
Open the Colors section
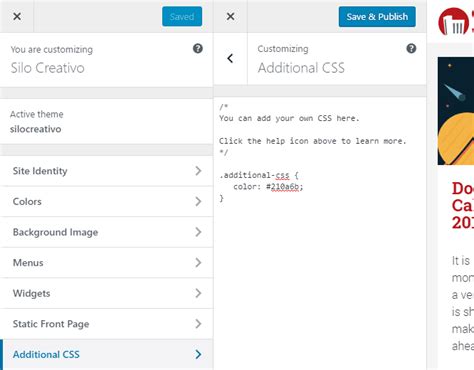point(107,202)
